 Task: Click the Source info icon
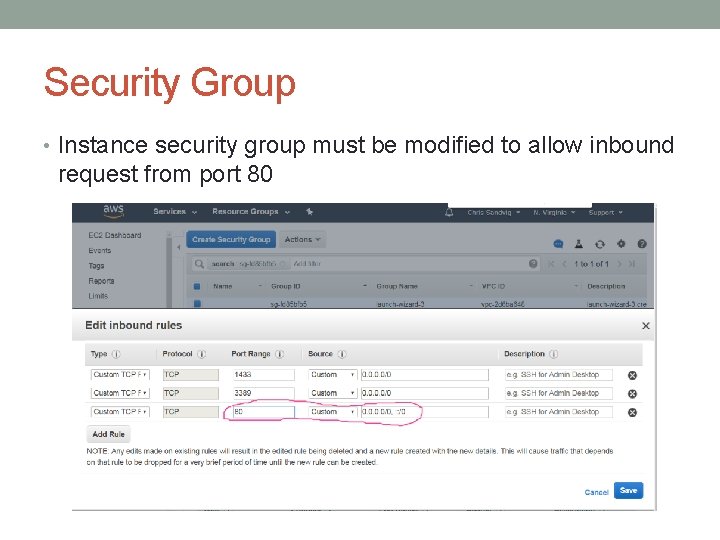point(342,354)
